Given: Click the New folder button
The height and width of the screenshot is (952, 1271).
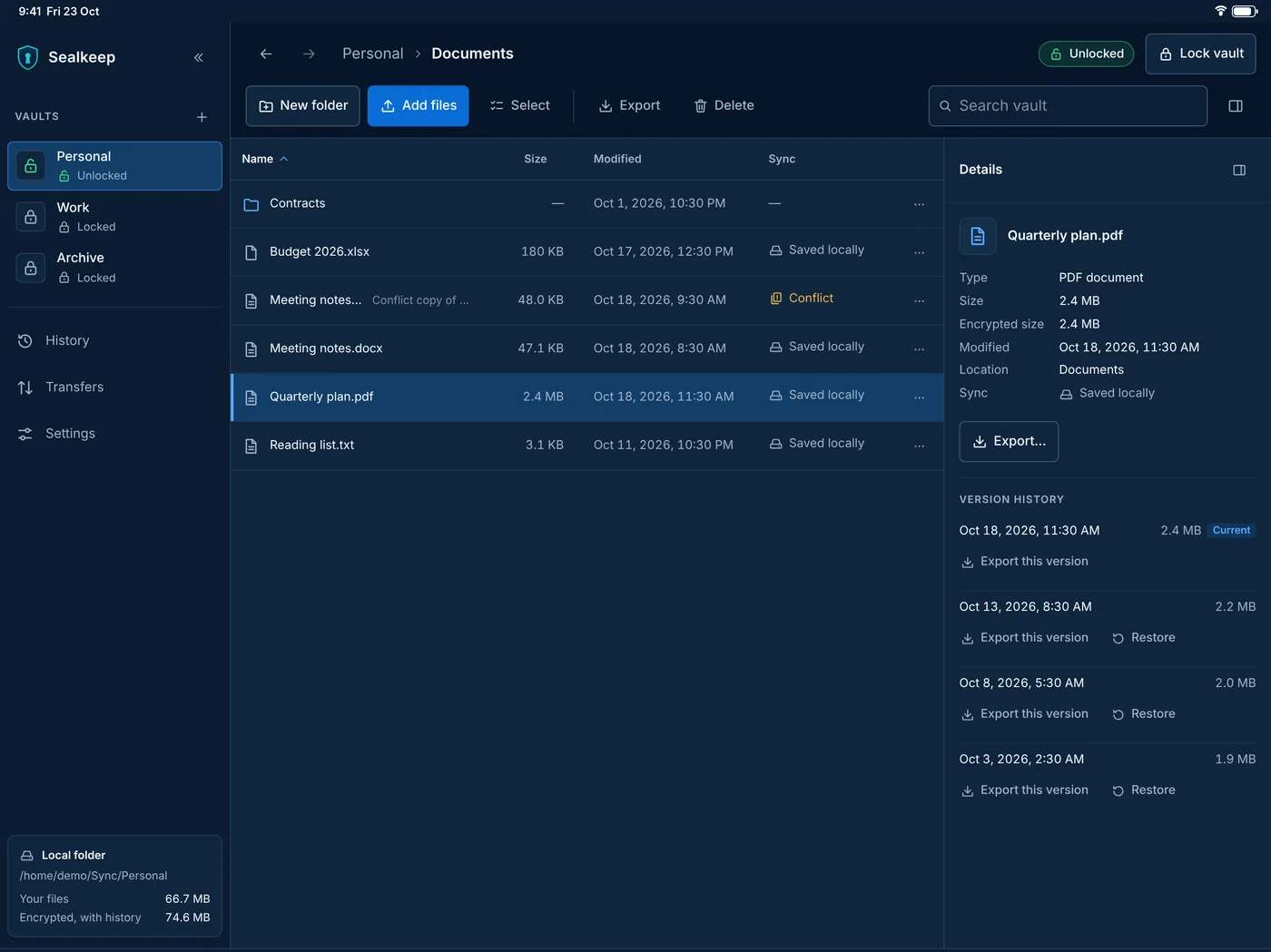Looking at the screenshot, I should (303, 106).
